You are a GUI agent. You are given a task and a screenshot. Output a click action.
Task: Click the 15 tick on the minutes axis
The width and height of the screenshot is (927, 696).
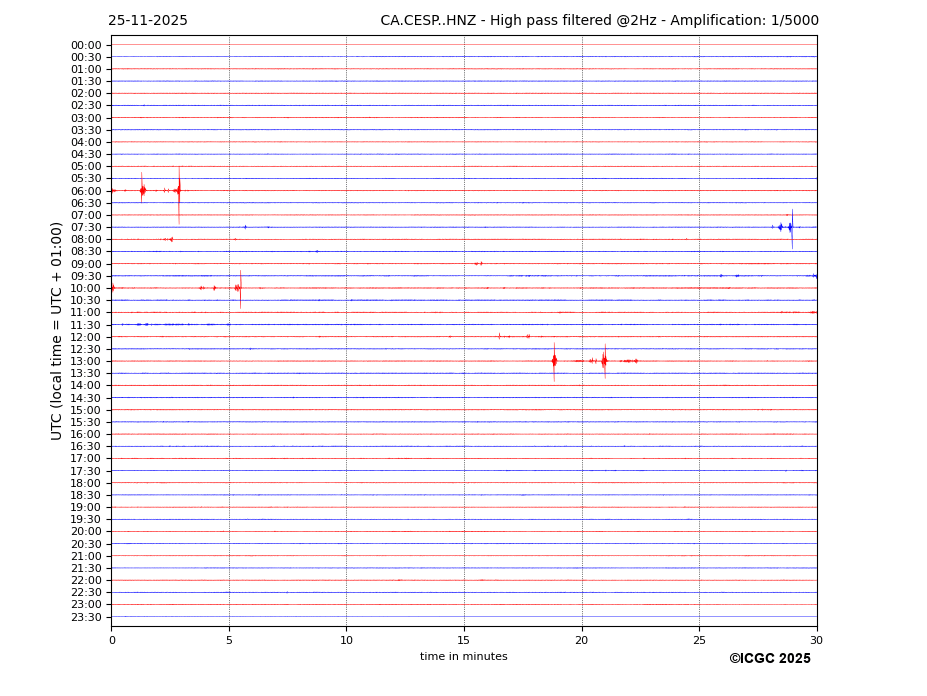coord(464,640)
